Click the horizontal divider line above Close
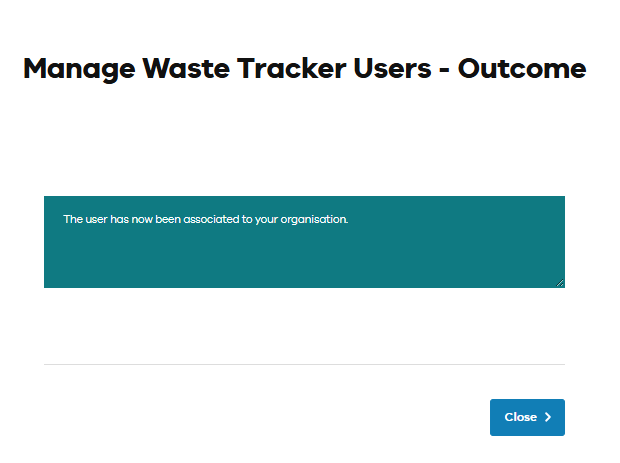This screenshot has width=620, height=463. coord(304,364)
